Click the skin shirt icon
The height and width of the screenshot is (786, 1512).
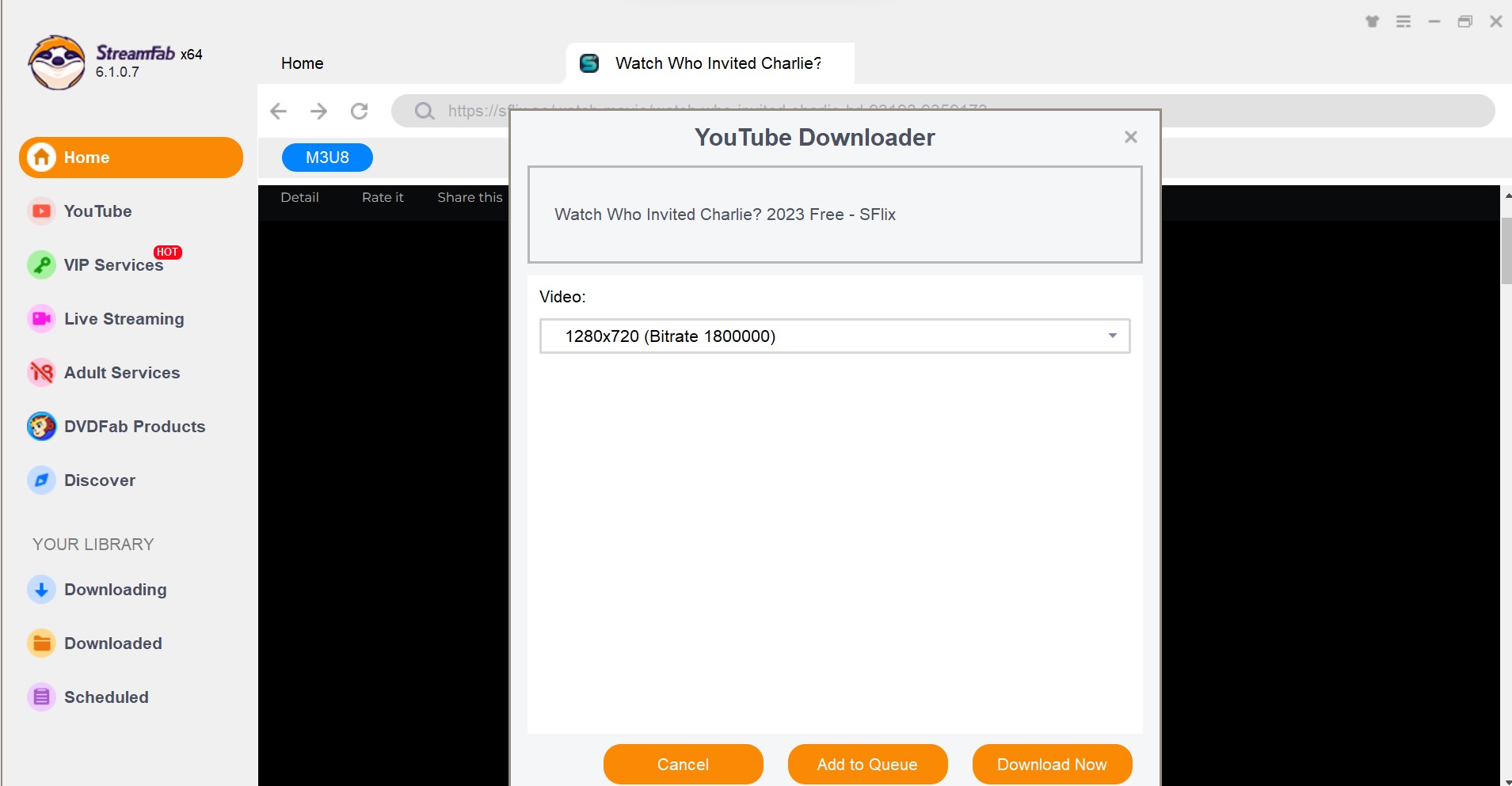click(1373, 21)
